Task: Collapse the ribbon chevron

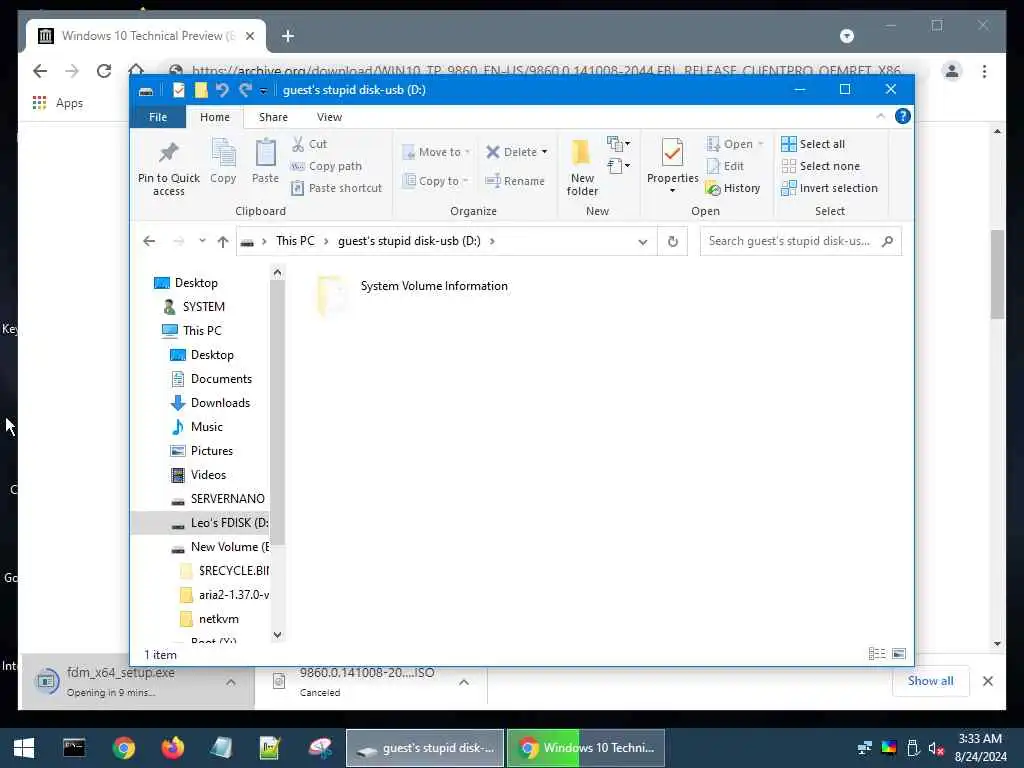Action: click(x=880, y=116)
